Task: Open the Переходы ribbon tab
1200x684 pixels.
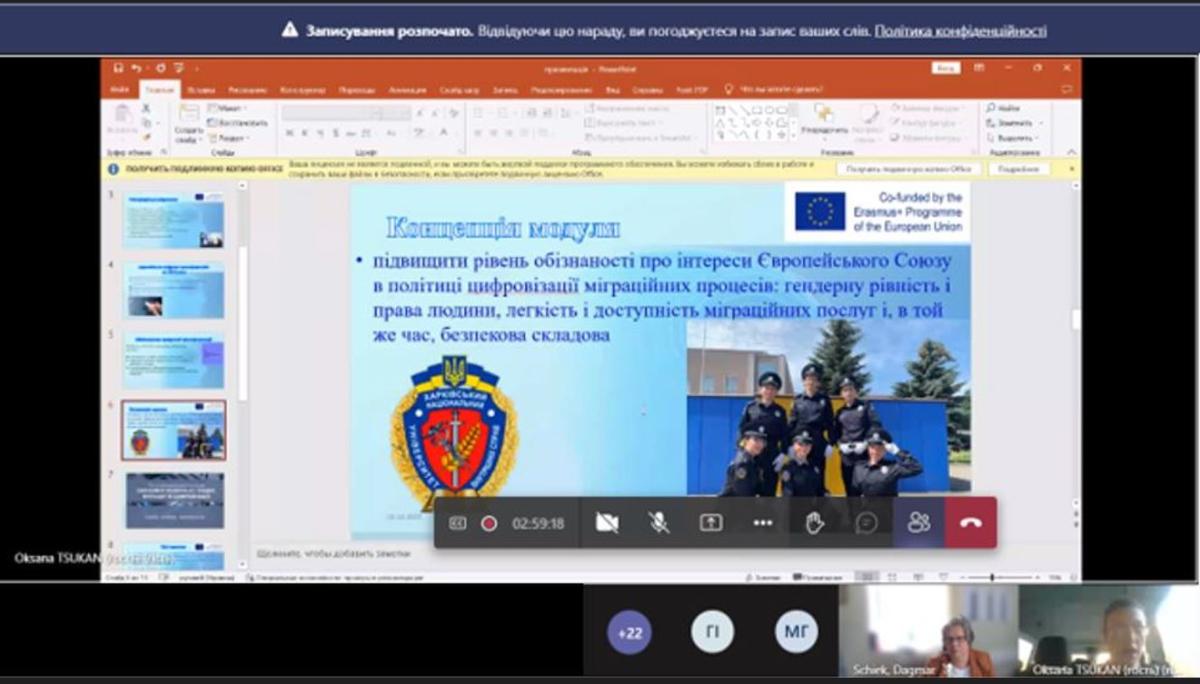Action: pyautogui.click(x=356, y=90)
